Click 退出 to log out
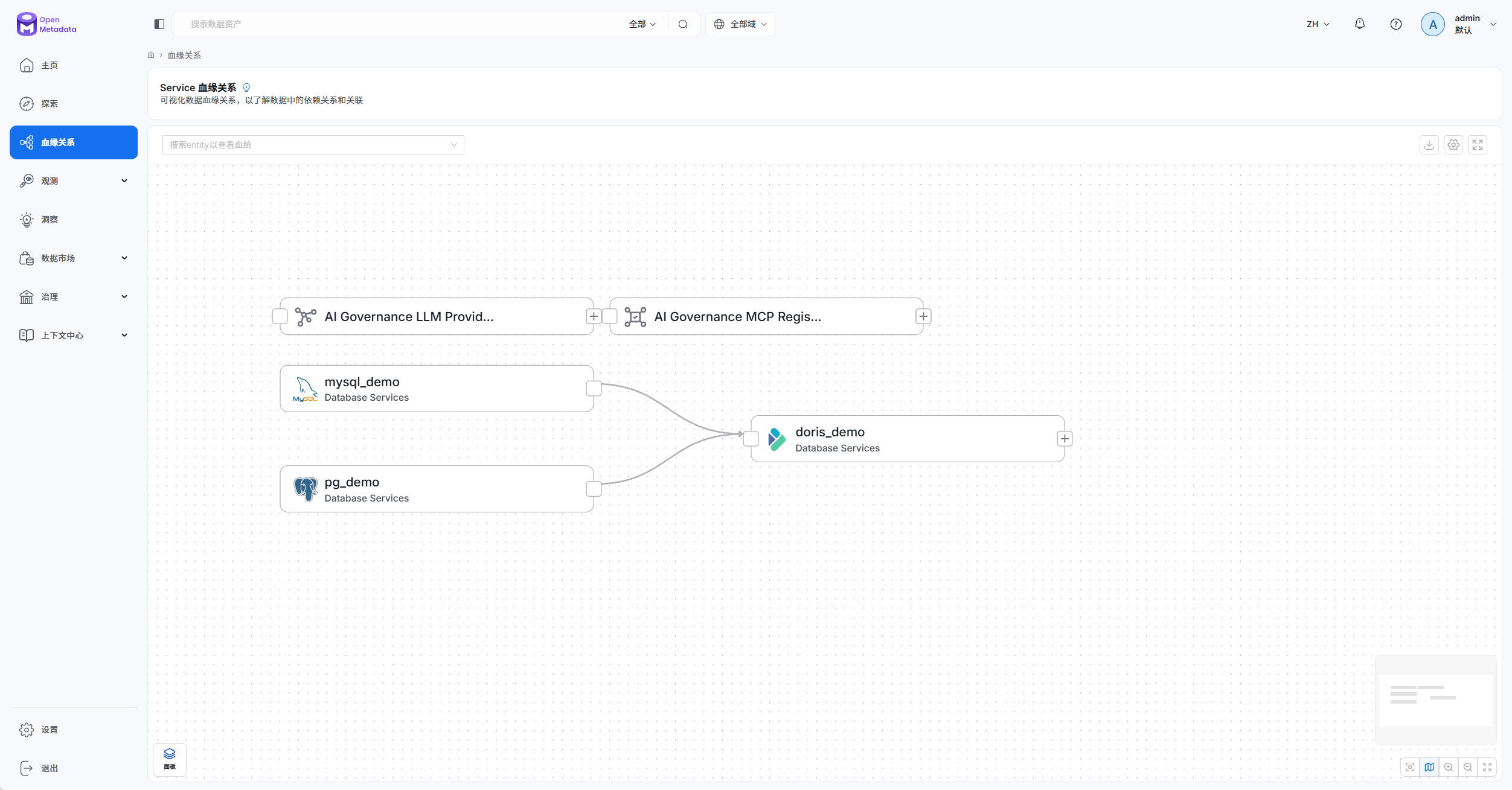The width and height of the screenshot is (1512, 790). click(x=74, y=768)
